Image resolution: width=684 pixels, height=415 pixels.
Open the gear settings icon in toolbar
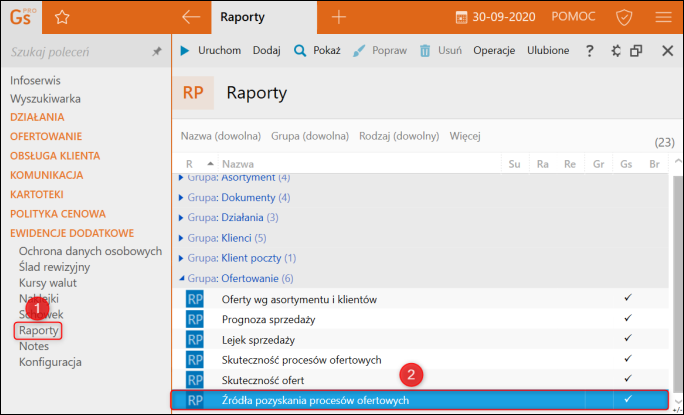[615, 51]
